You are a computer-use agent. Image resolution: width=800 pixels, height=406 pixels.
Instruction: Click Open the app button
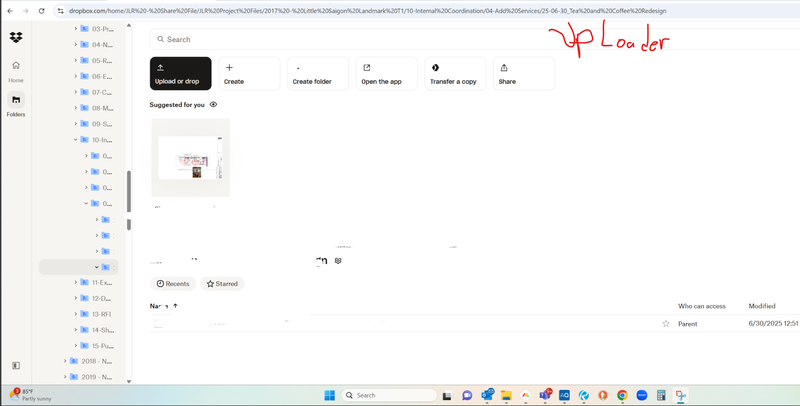click(x=387, y=73)
